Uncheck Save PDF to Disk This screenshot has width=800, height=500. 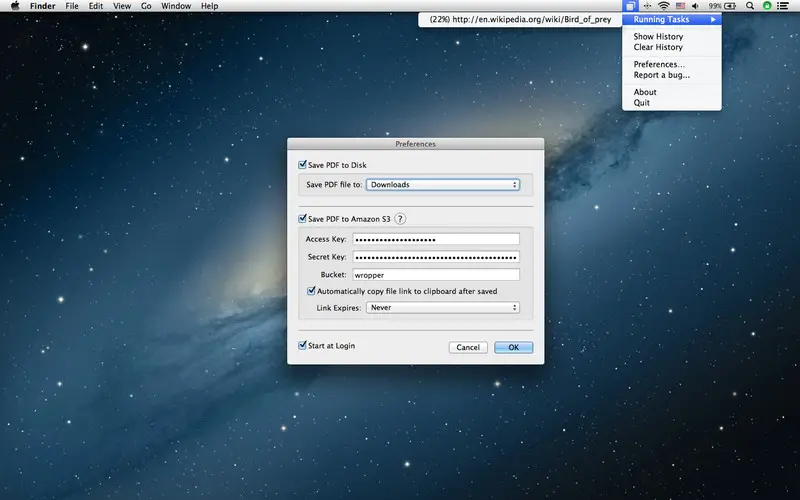tap(303, 165)
